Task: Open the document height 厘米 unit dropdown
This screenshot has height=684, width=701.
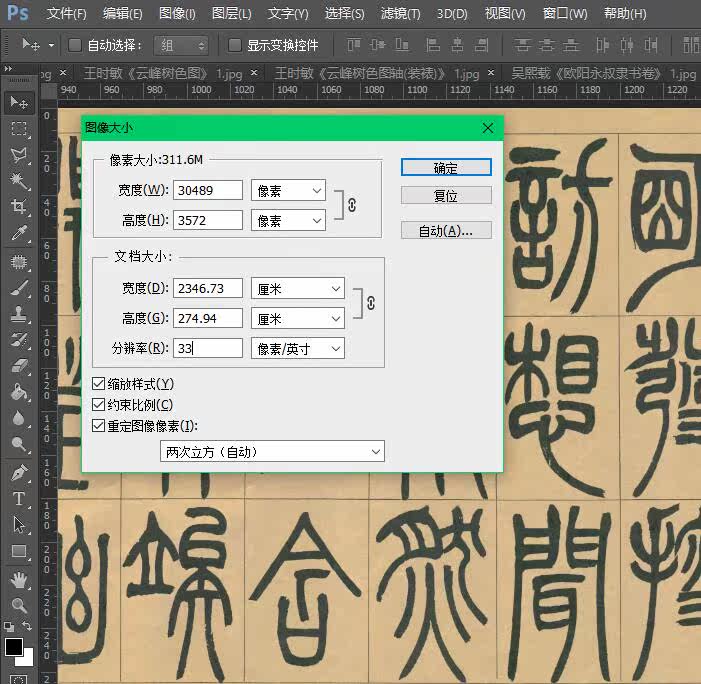Action: pyautogui.click(x=298, y=318)
